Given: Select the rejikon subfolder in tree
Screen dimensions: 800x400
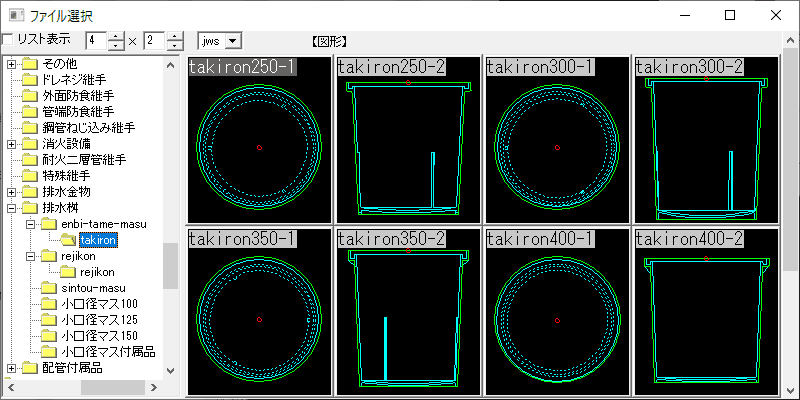Looking at the screenshot, I should coord(97,272).
